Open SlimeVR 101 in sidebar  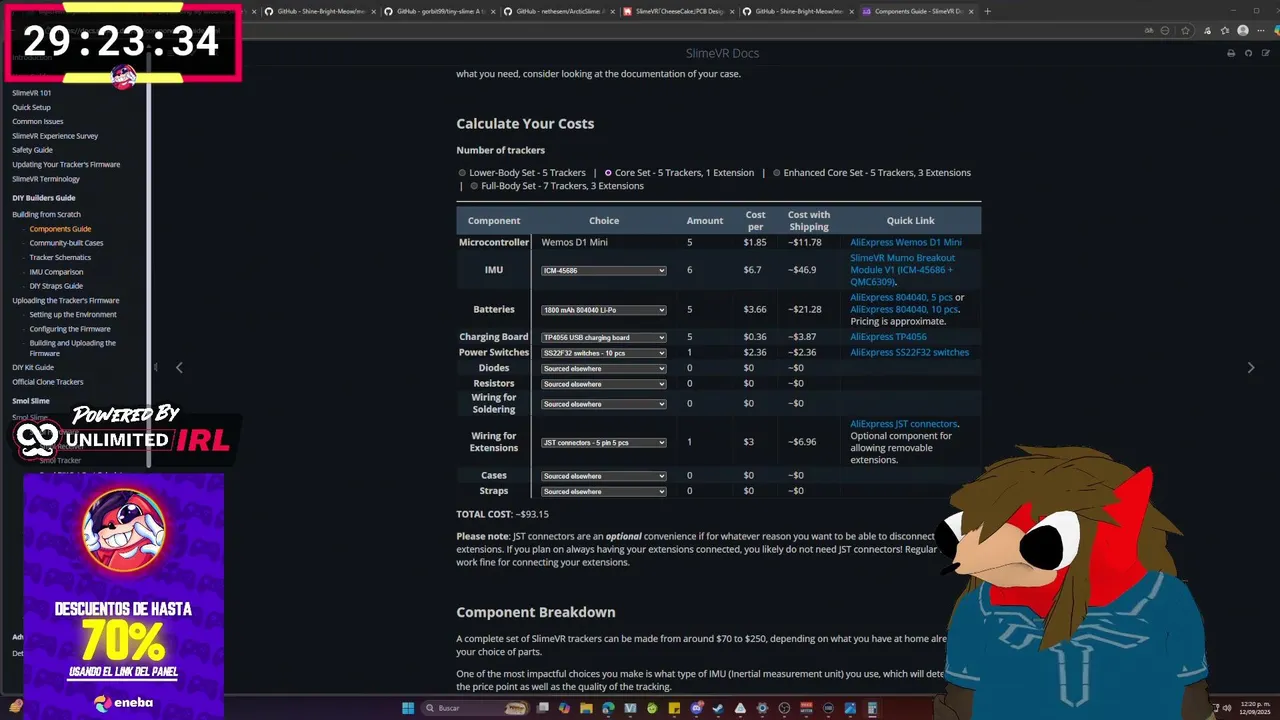tap(32, 93)
